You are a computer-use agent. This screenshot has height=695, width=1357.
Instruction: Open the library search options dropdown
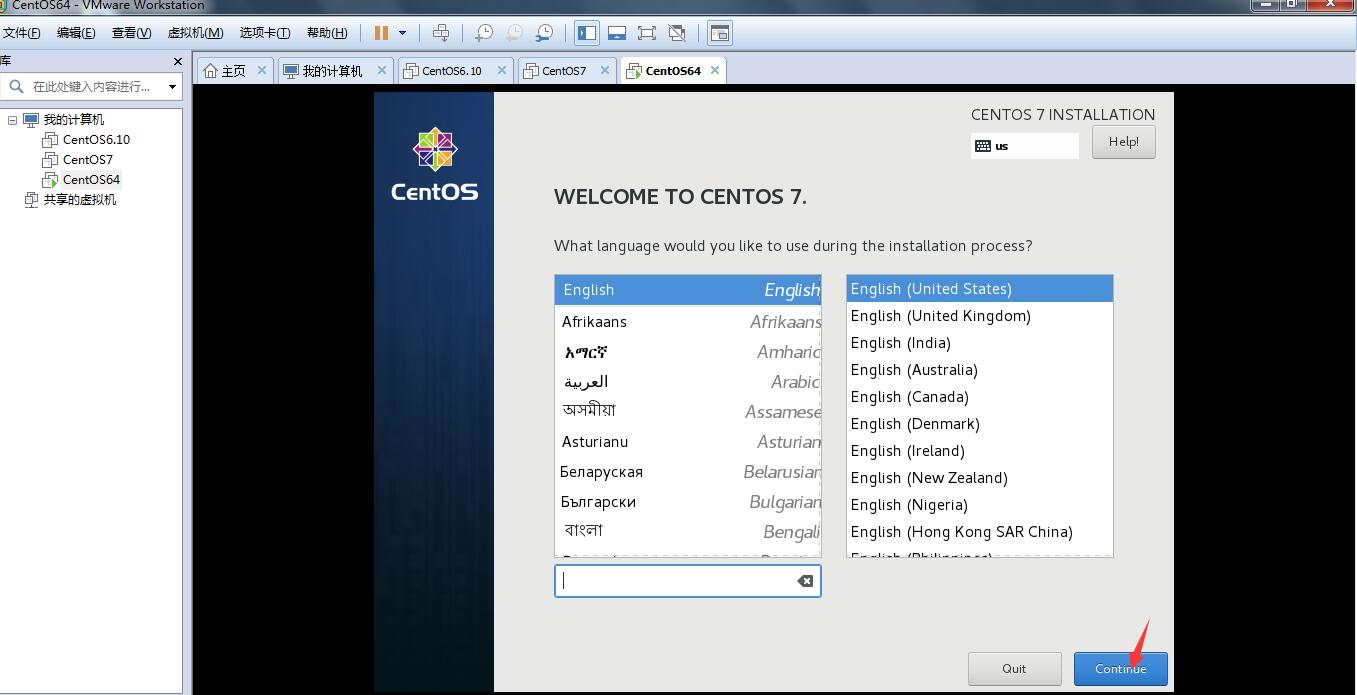[x=172, y=87]
